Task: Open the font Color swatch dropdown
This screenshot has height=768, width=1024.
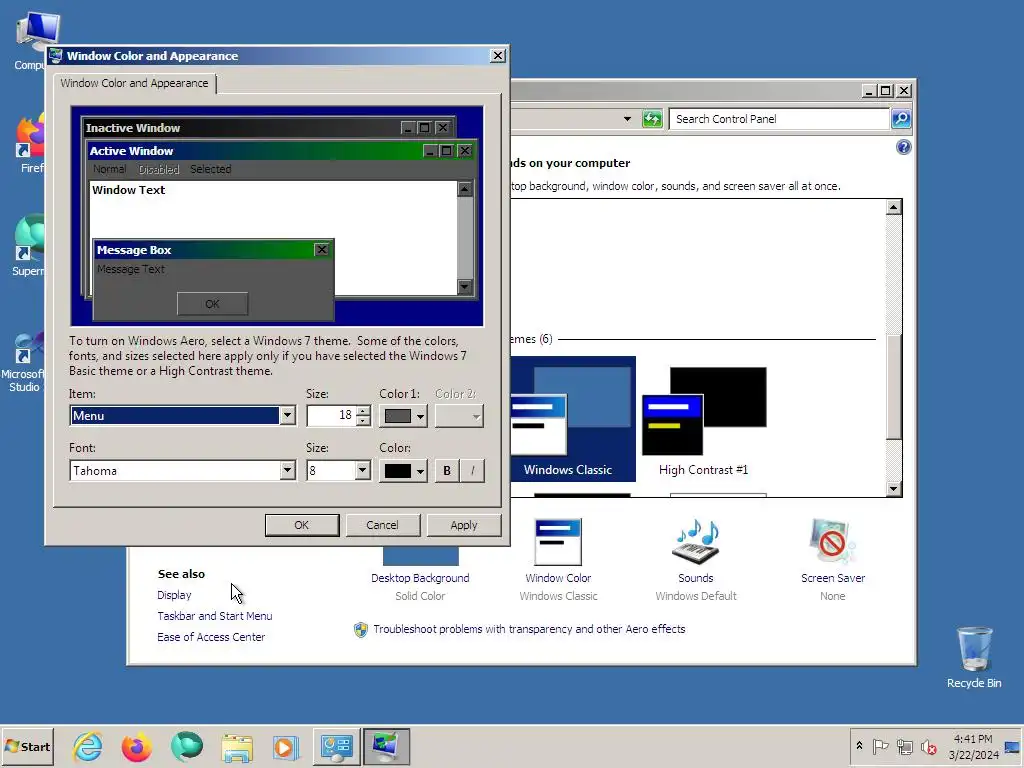Action: [x=403, y=471]
